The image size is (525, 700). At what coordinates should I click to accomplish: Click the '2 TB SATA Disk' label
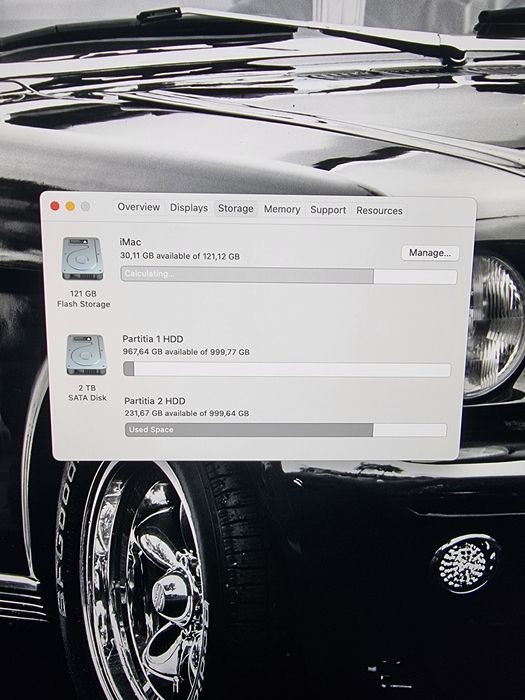pos(87,393)
